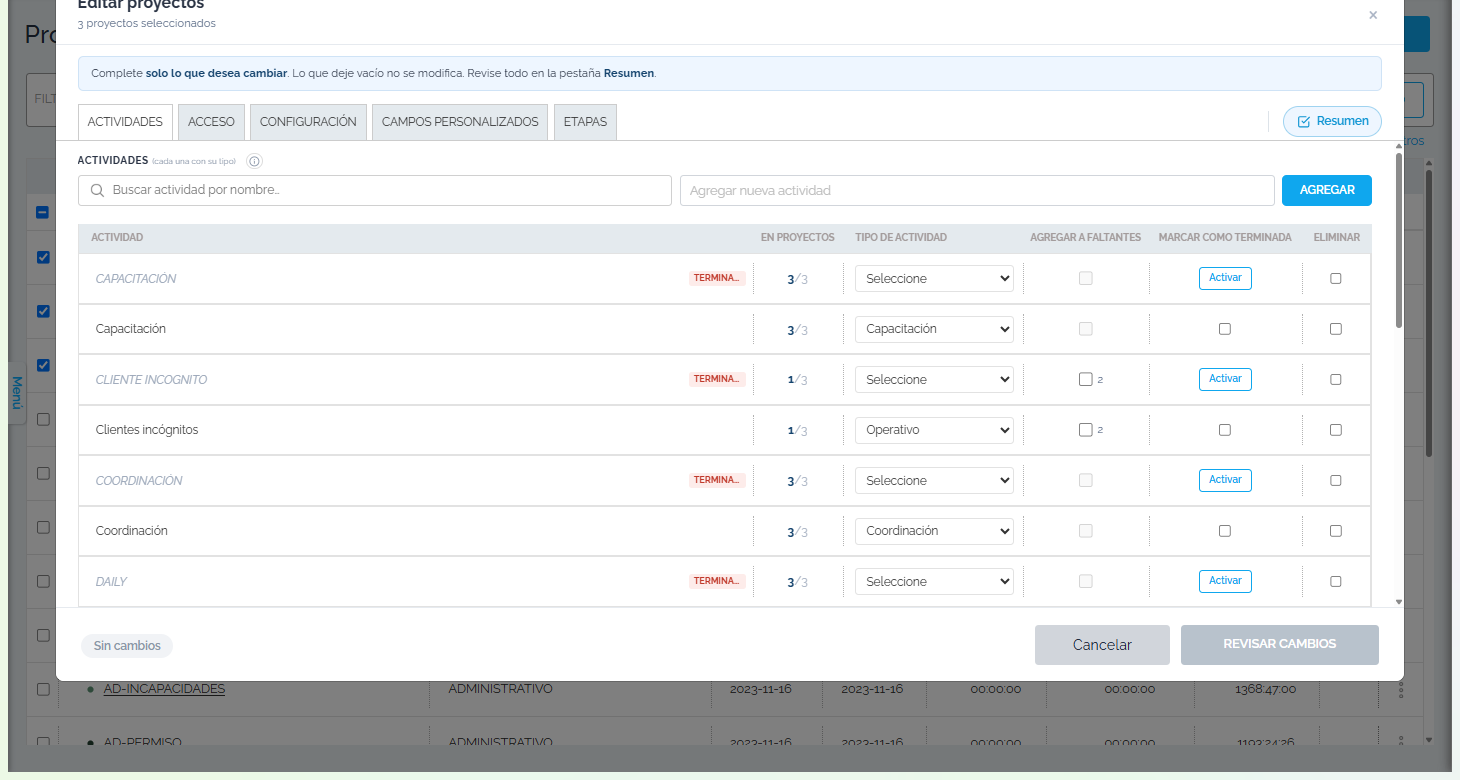Check eliminar for DAILY row

1336,582
